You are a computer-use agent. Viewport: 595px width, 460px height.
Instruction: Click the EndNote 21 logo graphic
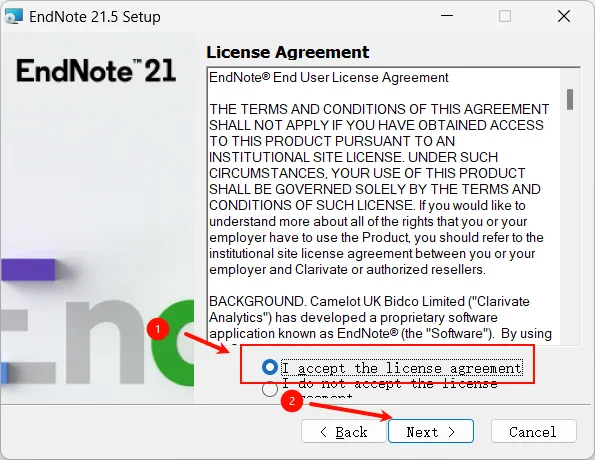tap(96, 71)
